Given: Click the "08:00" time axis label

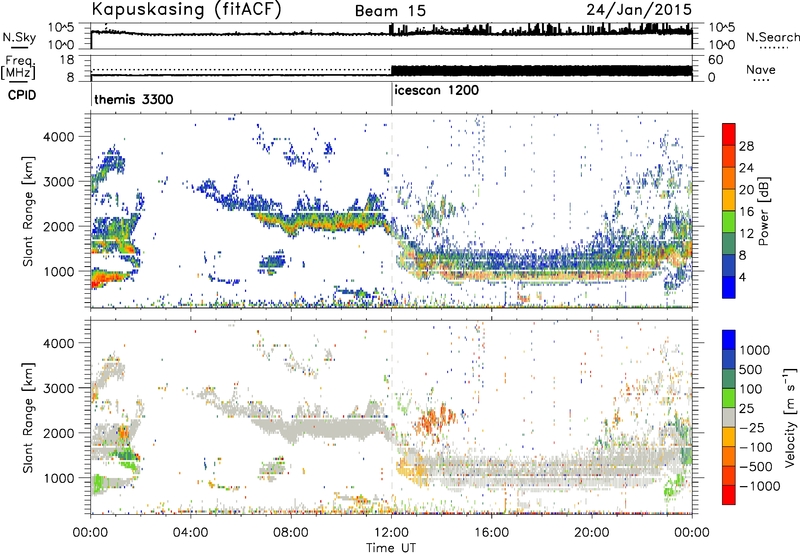Looking at the screenshot, I should click(x=291, y=533).
